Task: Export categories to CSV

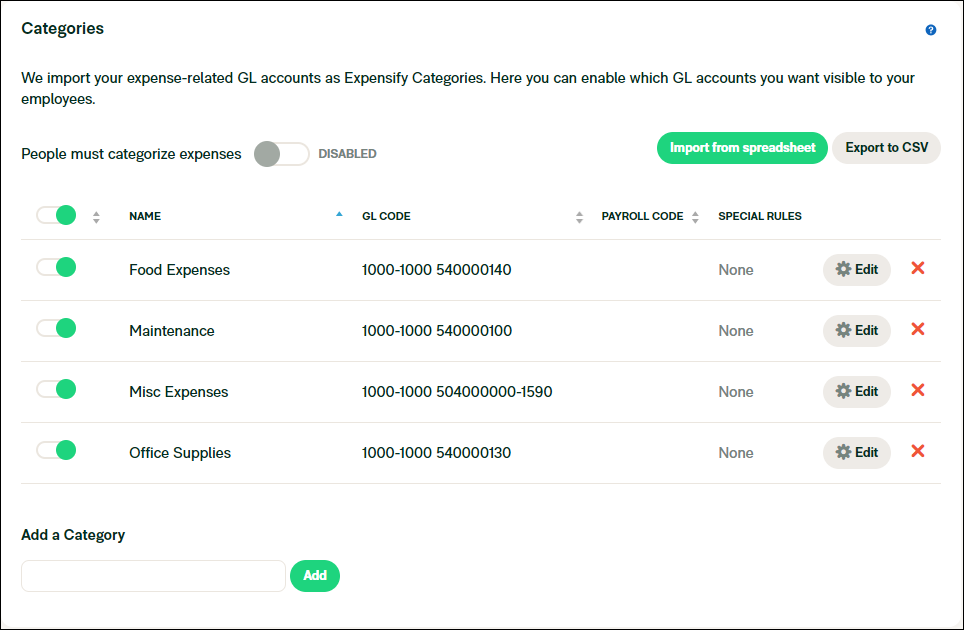Action: tap(886, 148)
